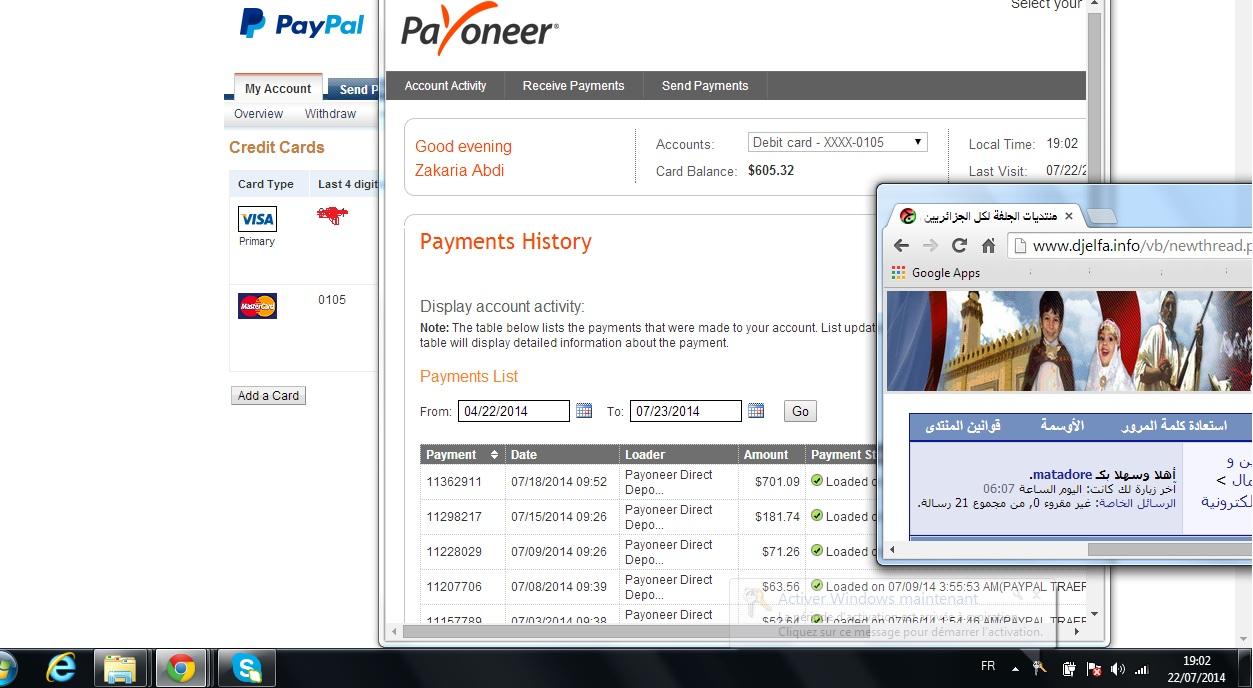1253x688 pixels.
Task: Click the Withdraw subtab in PayPal
Action: (x=330, y=114)
